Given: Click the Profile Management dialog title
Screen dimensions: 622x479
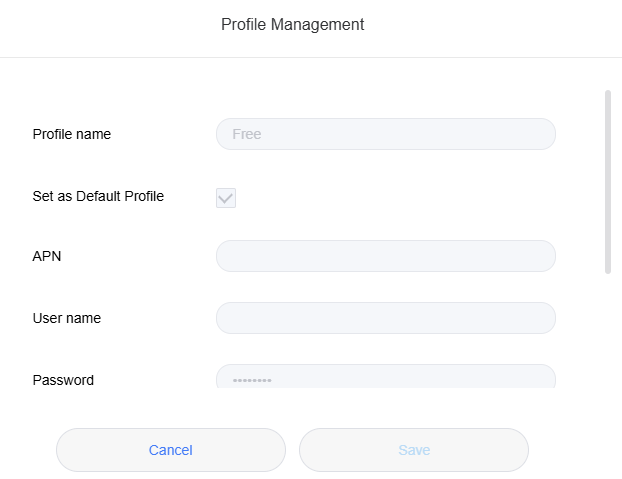Looking at the screenshot, I should coord(292,24).
